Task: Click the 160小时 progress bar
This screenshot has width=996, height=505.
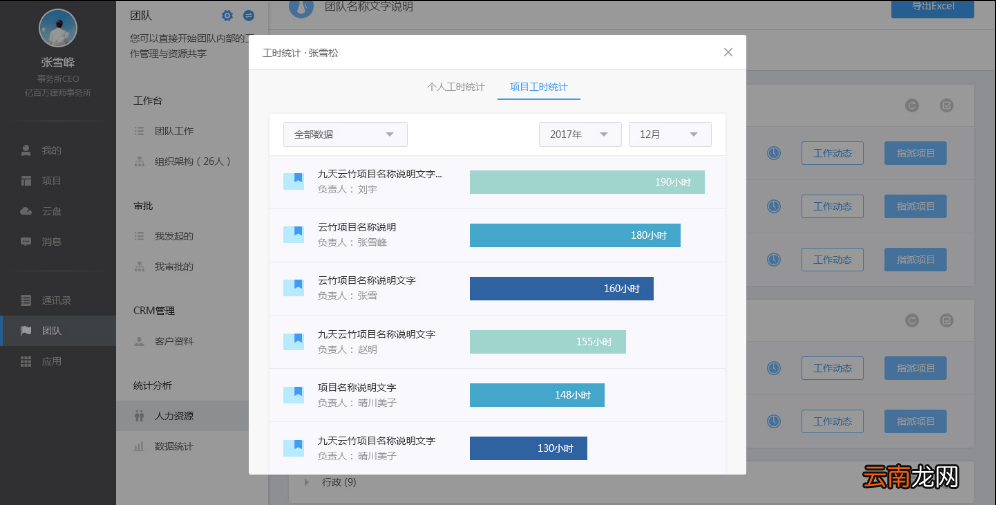Action: coord(562,288)
